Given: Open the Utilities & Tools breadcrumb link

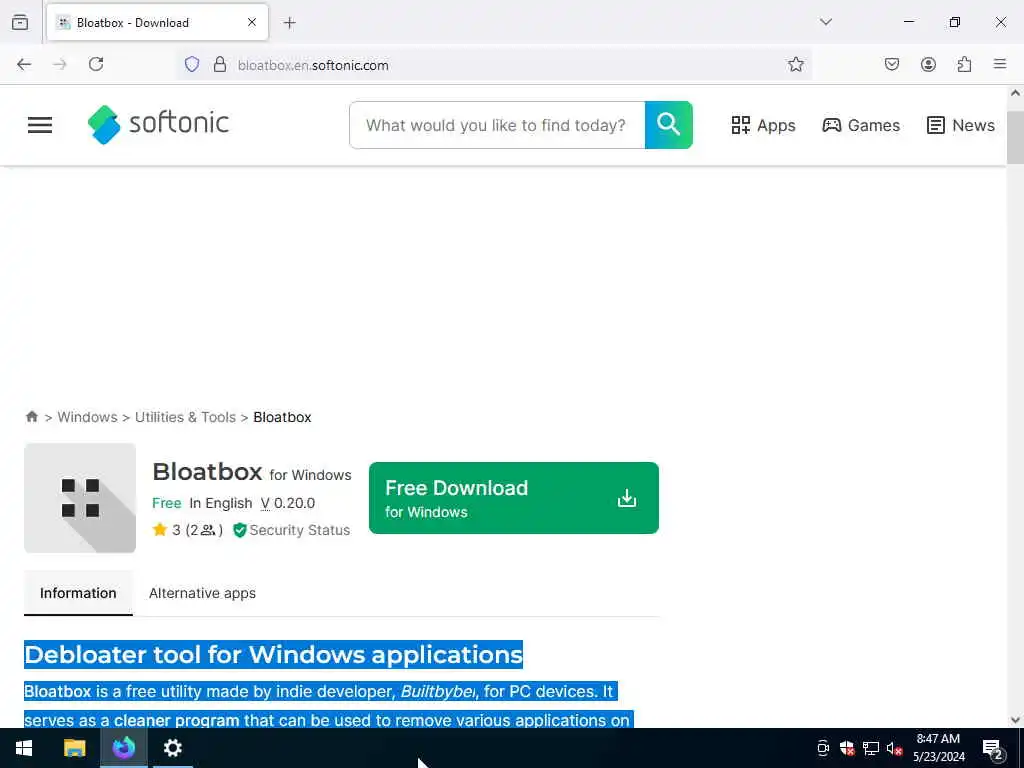Looking at the screenshot, I should tap(185, 417).
